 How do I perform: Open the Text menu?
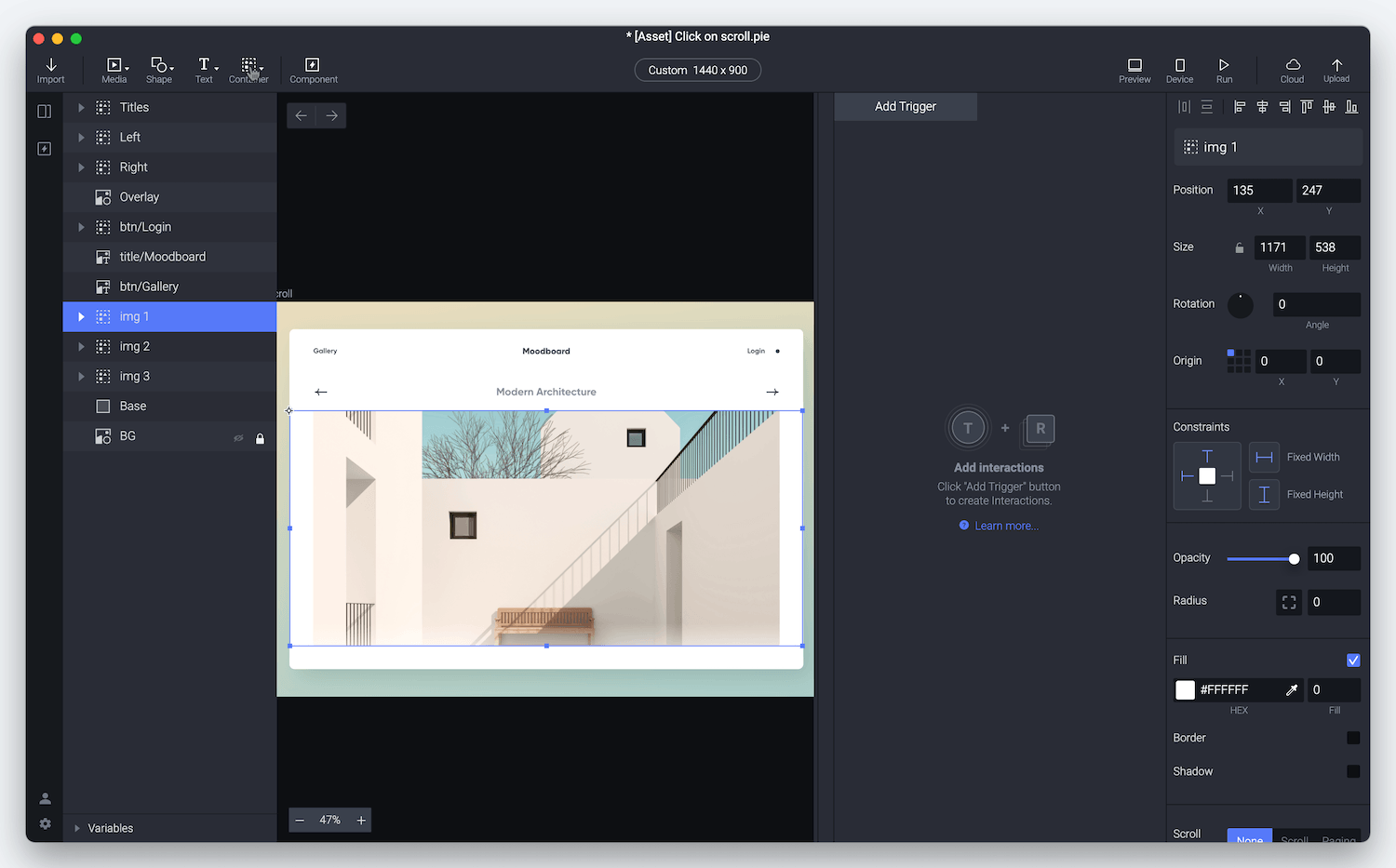click(x=205, y=70)
